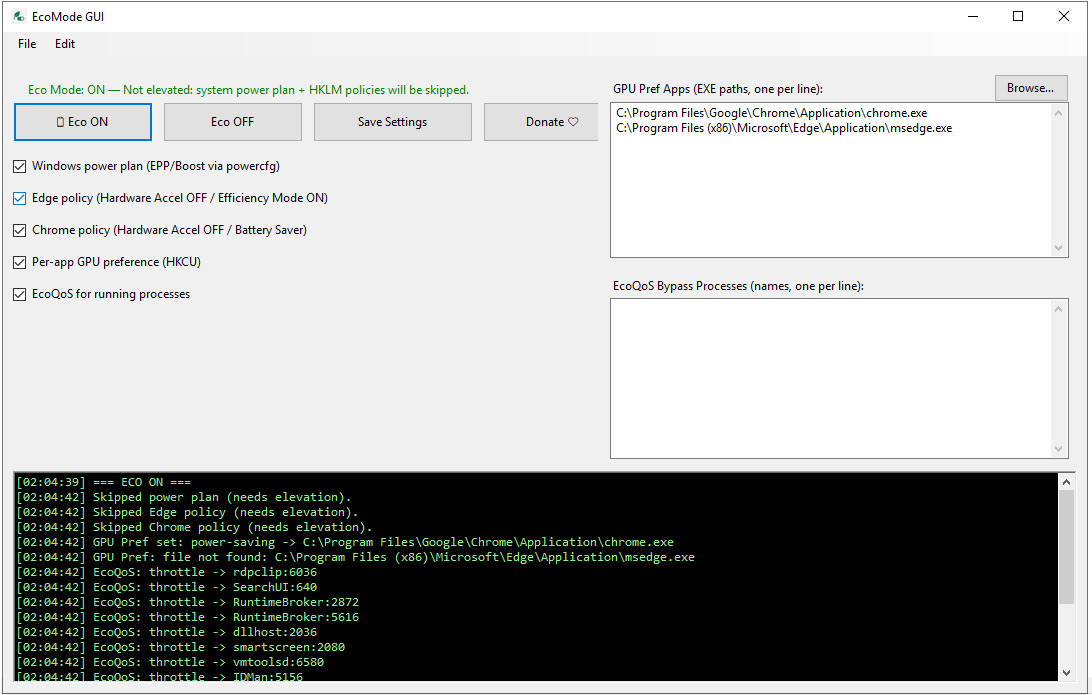Toggle Edge policy checkbox

(20, 198)
